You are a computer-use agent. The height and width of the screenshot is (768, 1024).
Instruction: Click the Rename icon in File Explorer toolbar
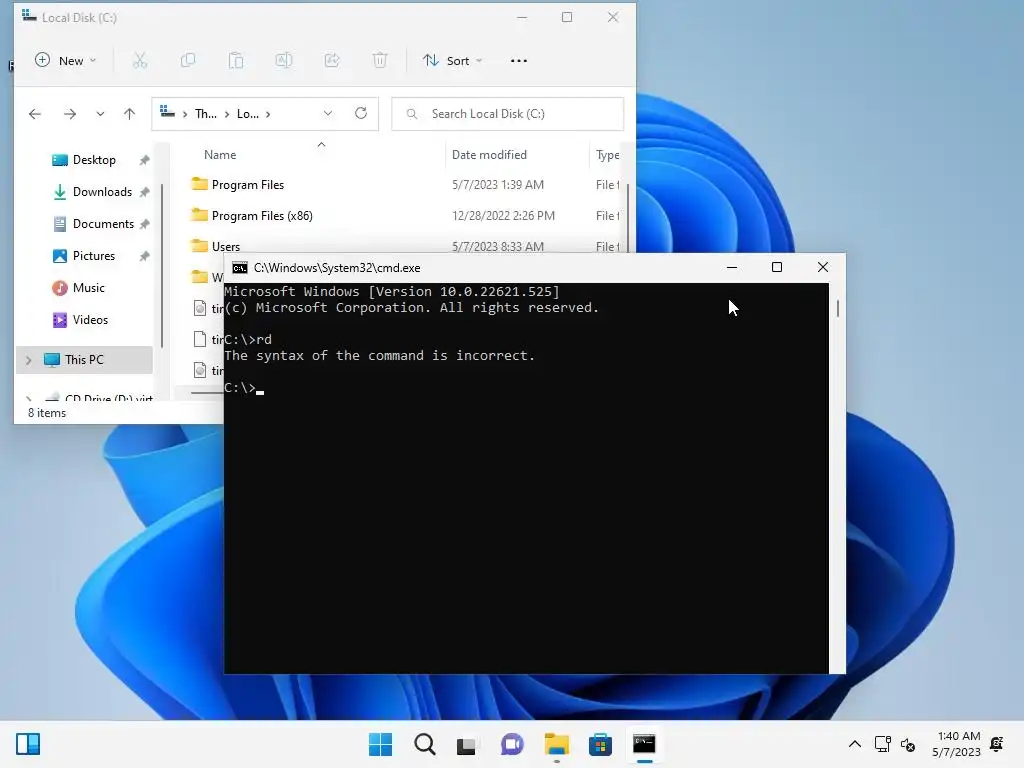click(284, 61)
